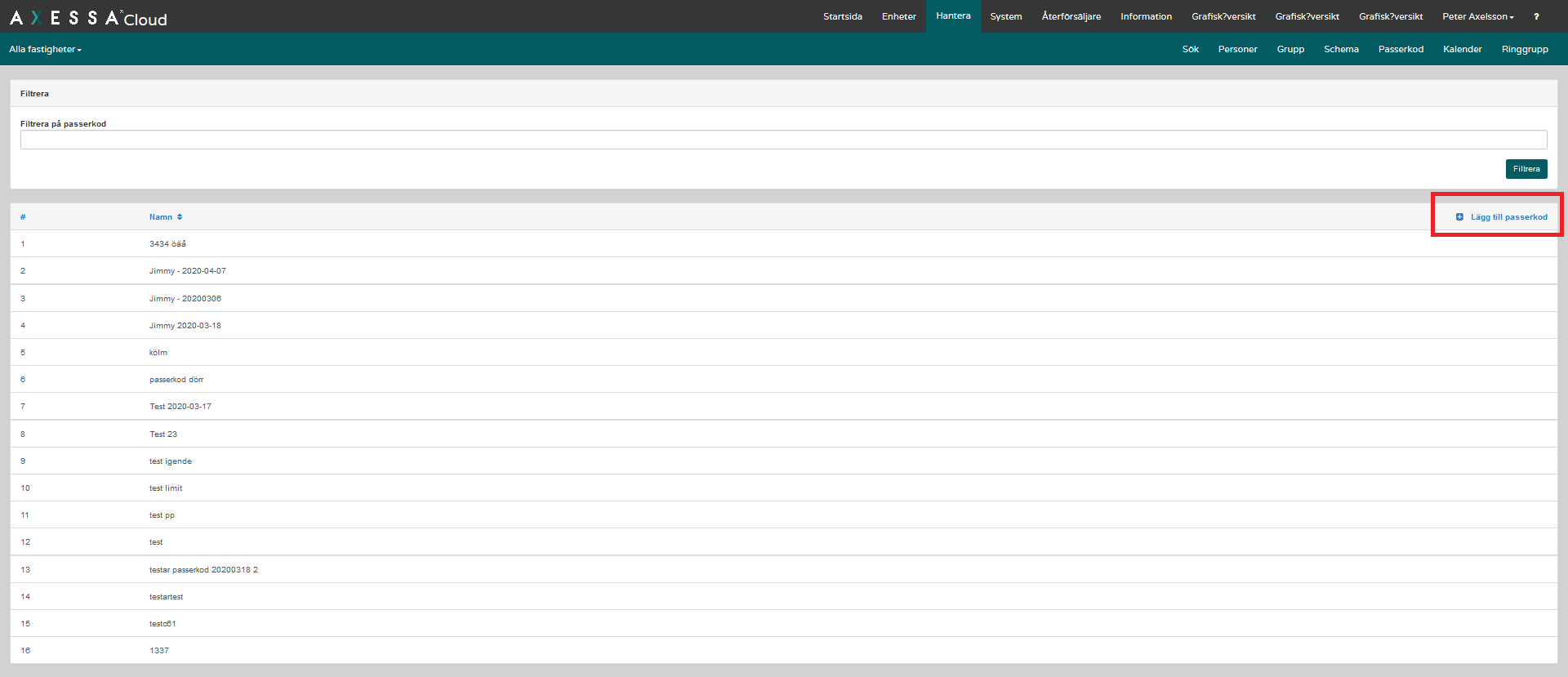Click Lägg till passerkod link
The width and height of the screenshot is (1568, 677).
[x=1508, y=217]
